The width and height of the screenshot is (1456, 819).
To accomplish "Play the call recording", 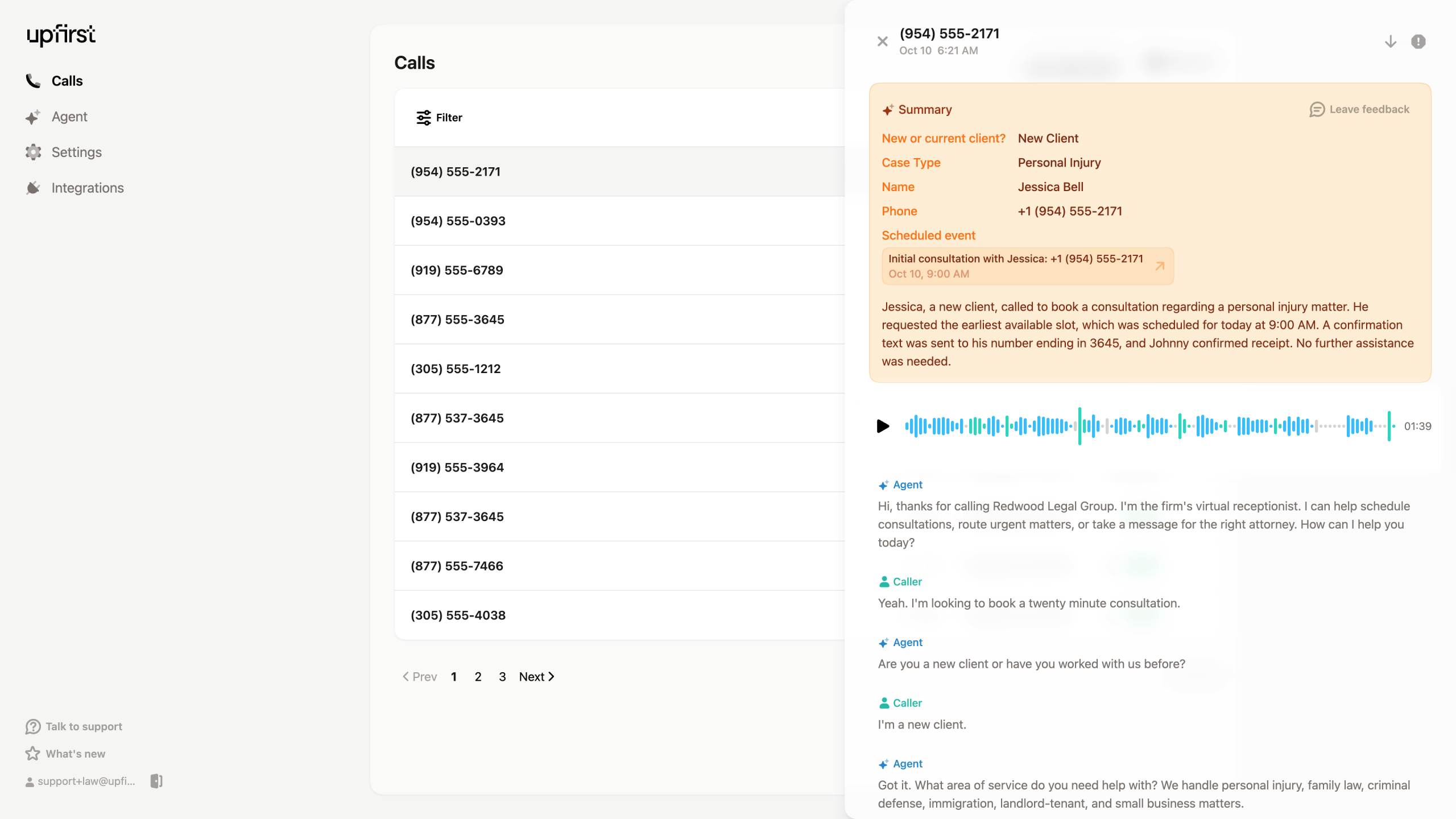I will point(883,426).
